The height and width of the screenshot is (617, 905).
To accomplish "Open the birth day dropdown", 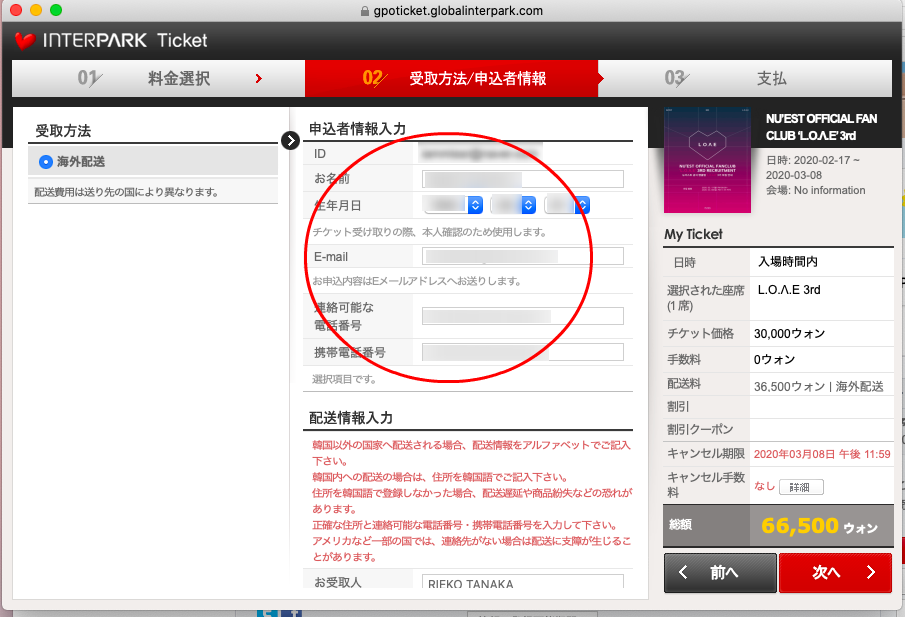I will [x=567, y=205].
